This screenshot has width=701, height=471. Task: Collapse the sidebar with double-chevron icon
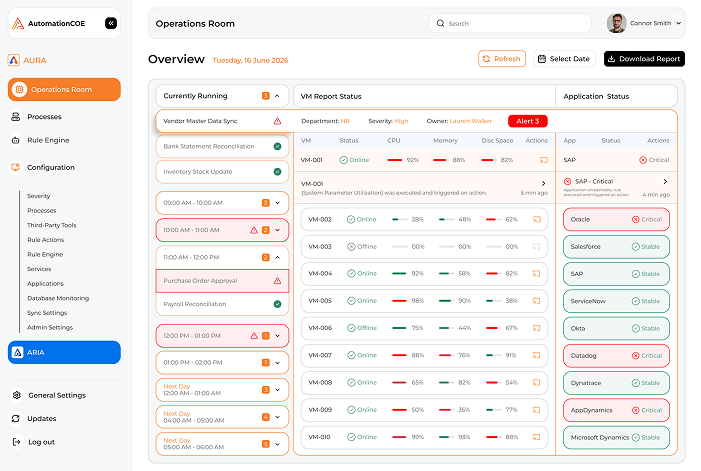[111, 23]
